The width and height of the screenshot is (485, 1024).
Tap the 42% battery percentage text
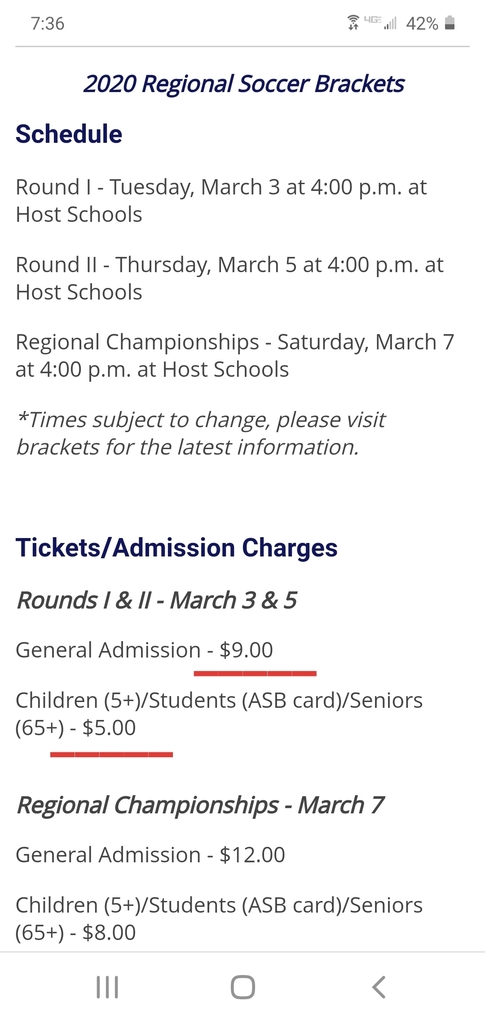click(422, 24)
